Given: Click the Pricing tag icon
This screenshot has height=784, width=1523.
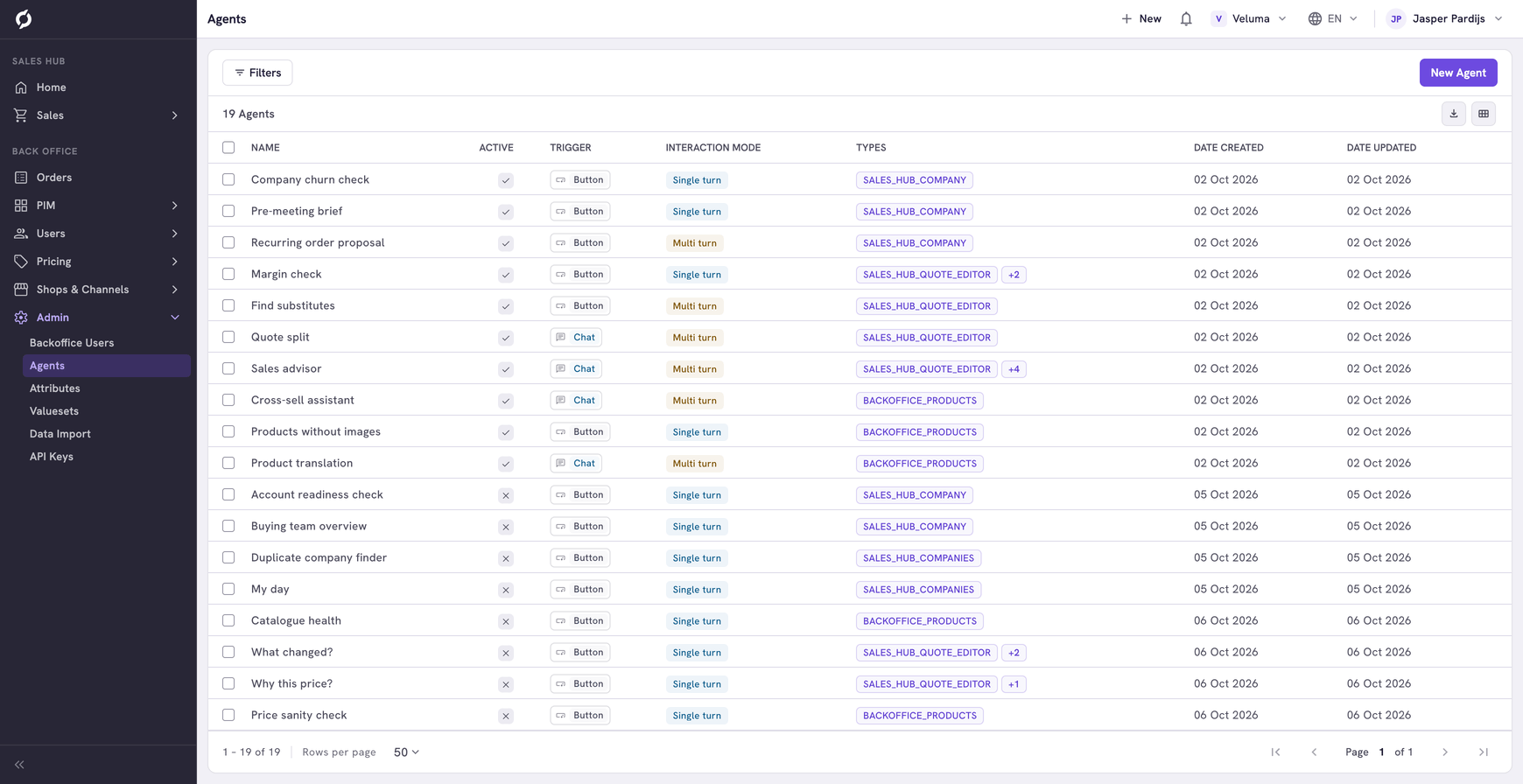Looking at the screenshot, I should point(21,262).
